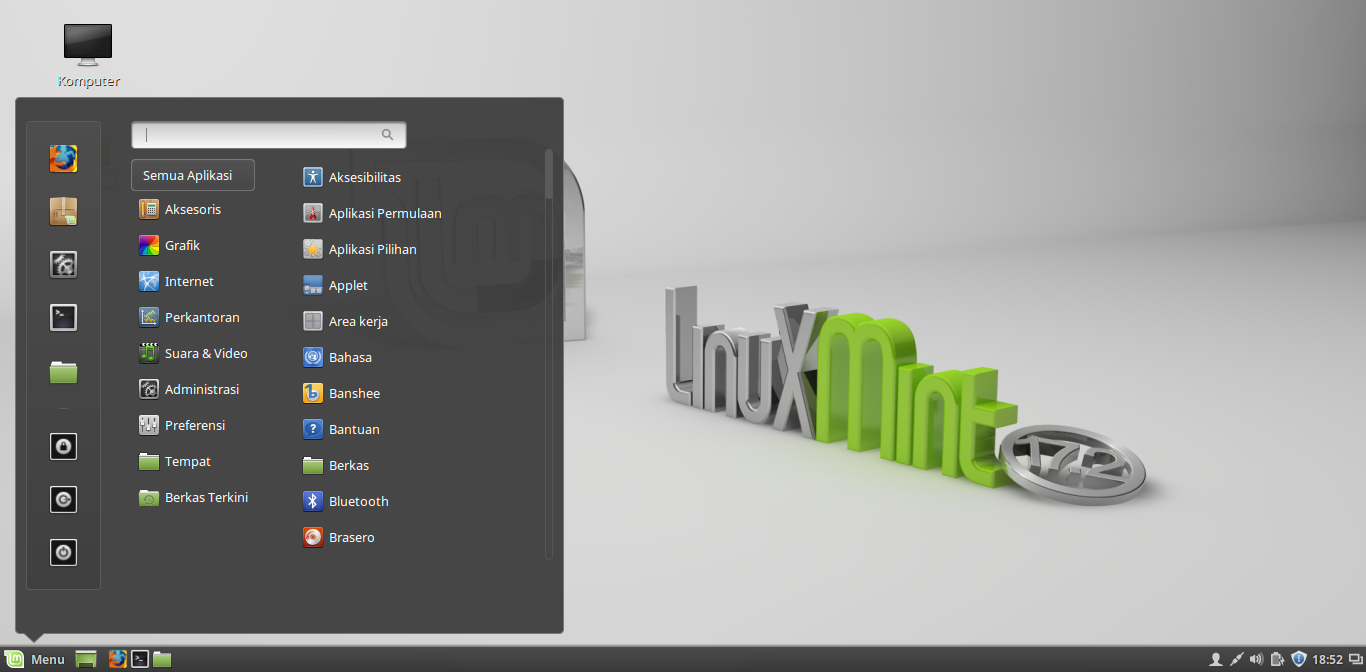The height and width of the screenshot is (672, 1366).
Task: Click the lock screen icon in the sidebar
Action: coord(63,446)
